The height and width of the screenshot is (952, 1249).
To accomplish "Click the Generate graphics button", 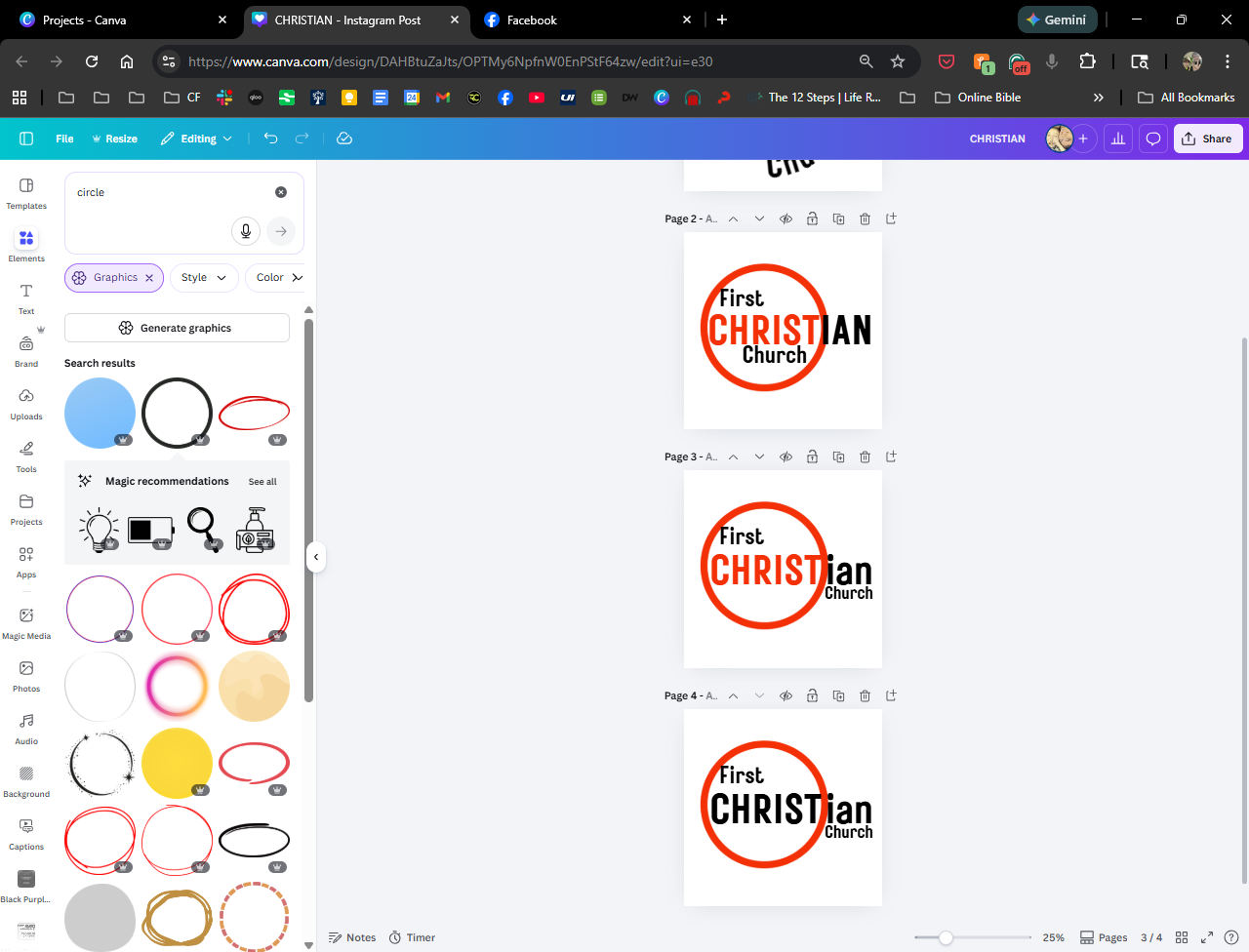I will point(177,328).
